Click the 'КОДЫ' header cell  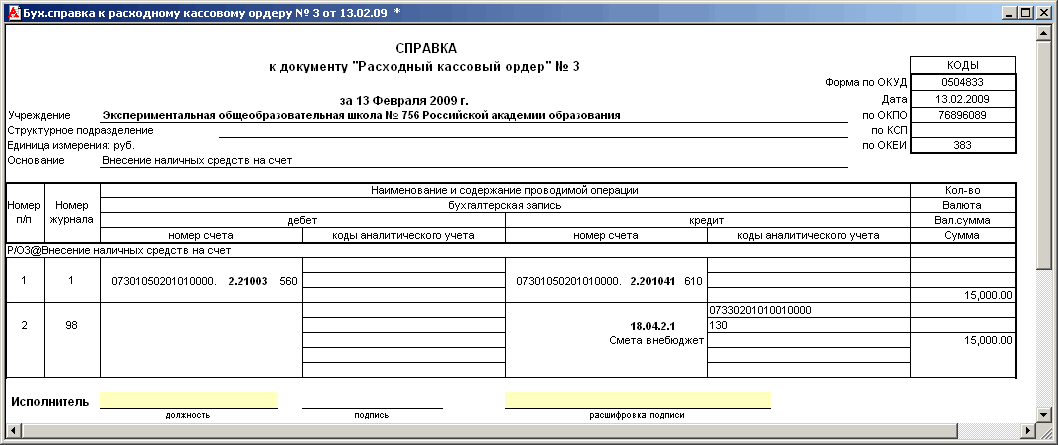[x=963, y=65]
